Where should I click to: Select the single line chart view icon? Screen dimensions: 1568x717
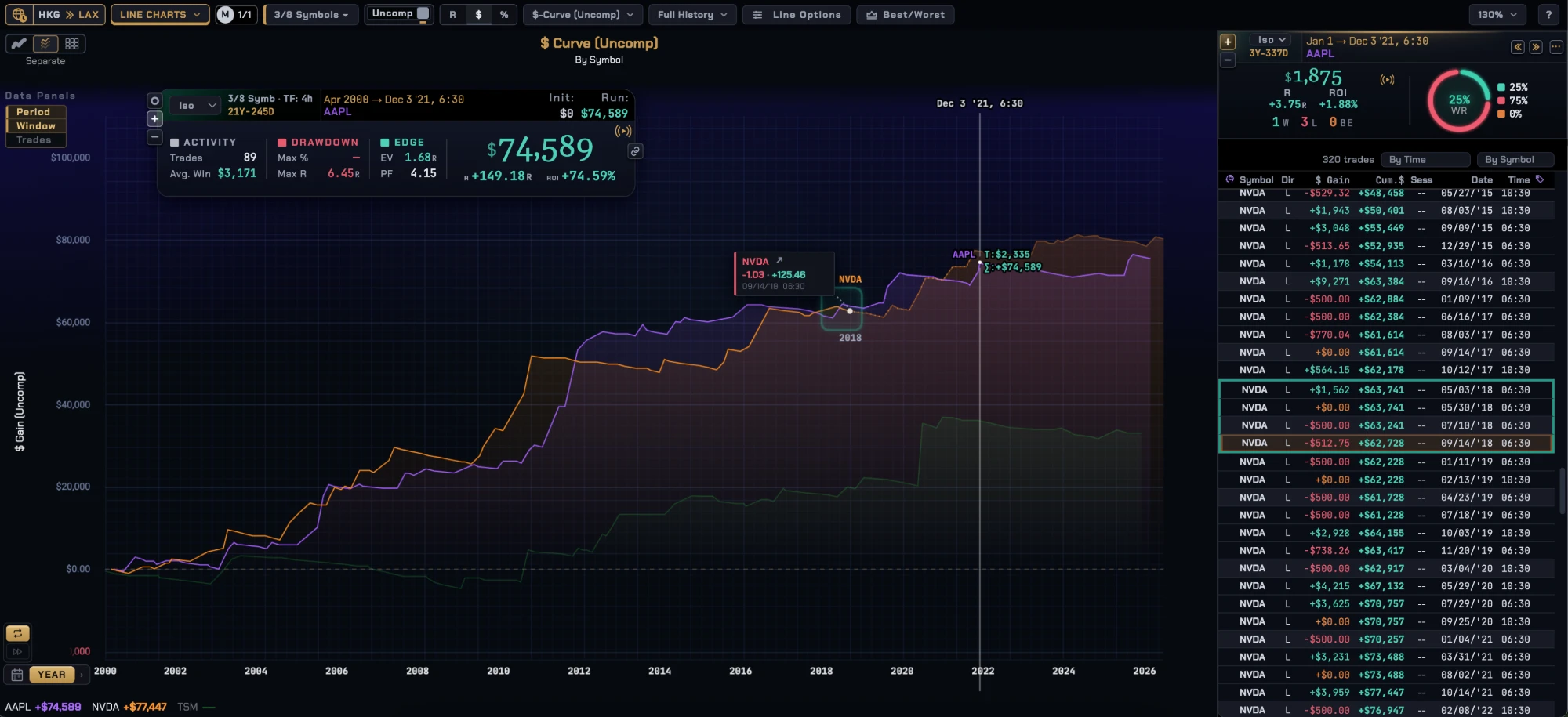[x=19, y=44]
